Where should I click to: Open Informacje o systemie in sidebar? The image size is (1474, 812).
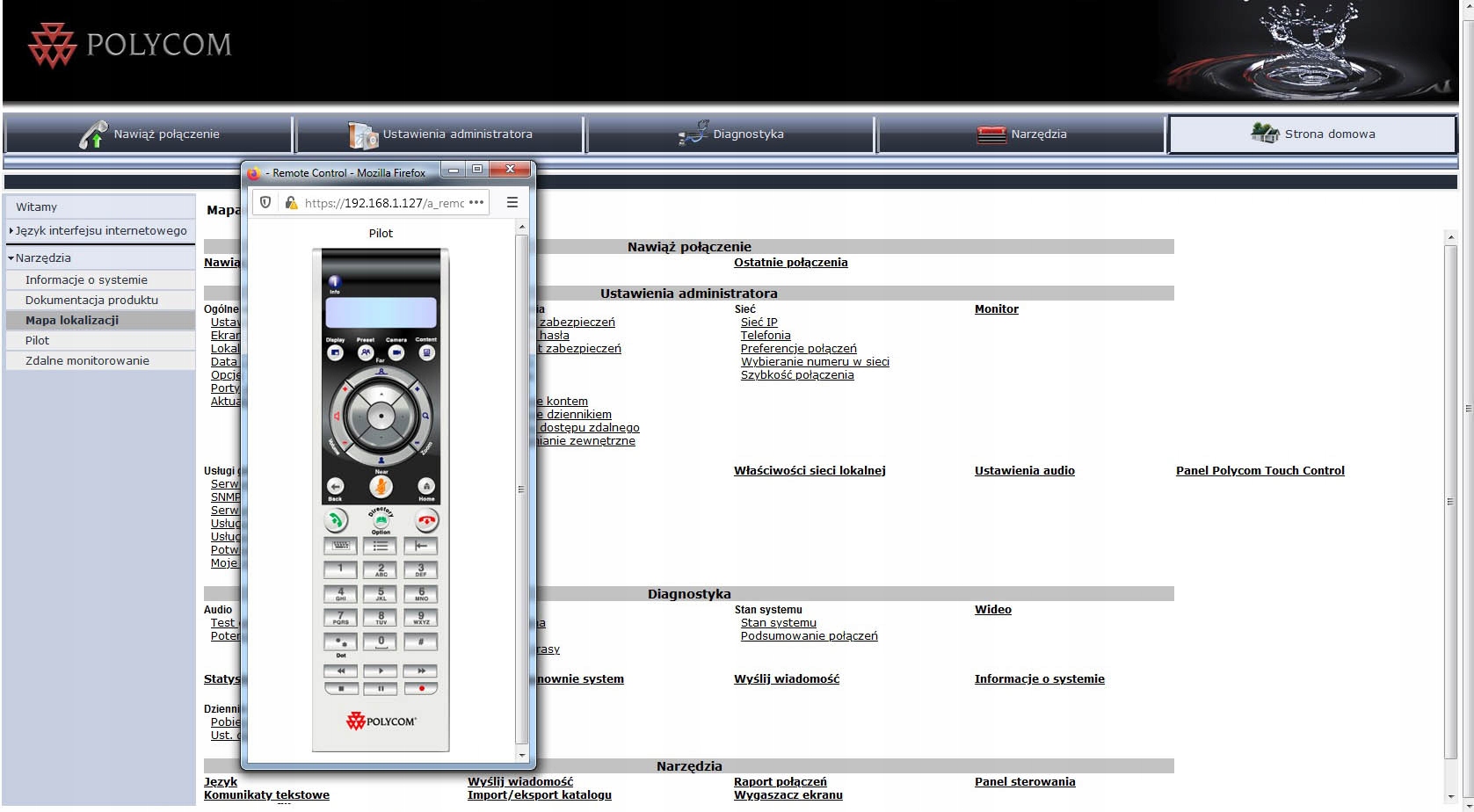100,279
